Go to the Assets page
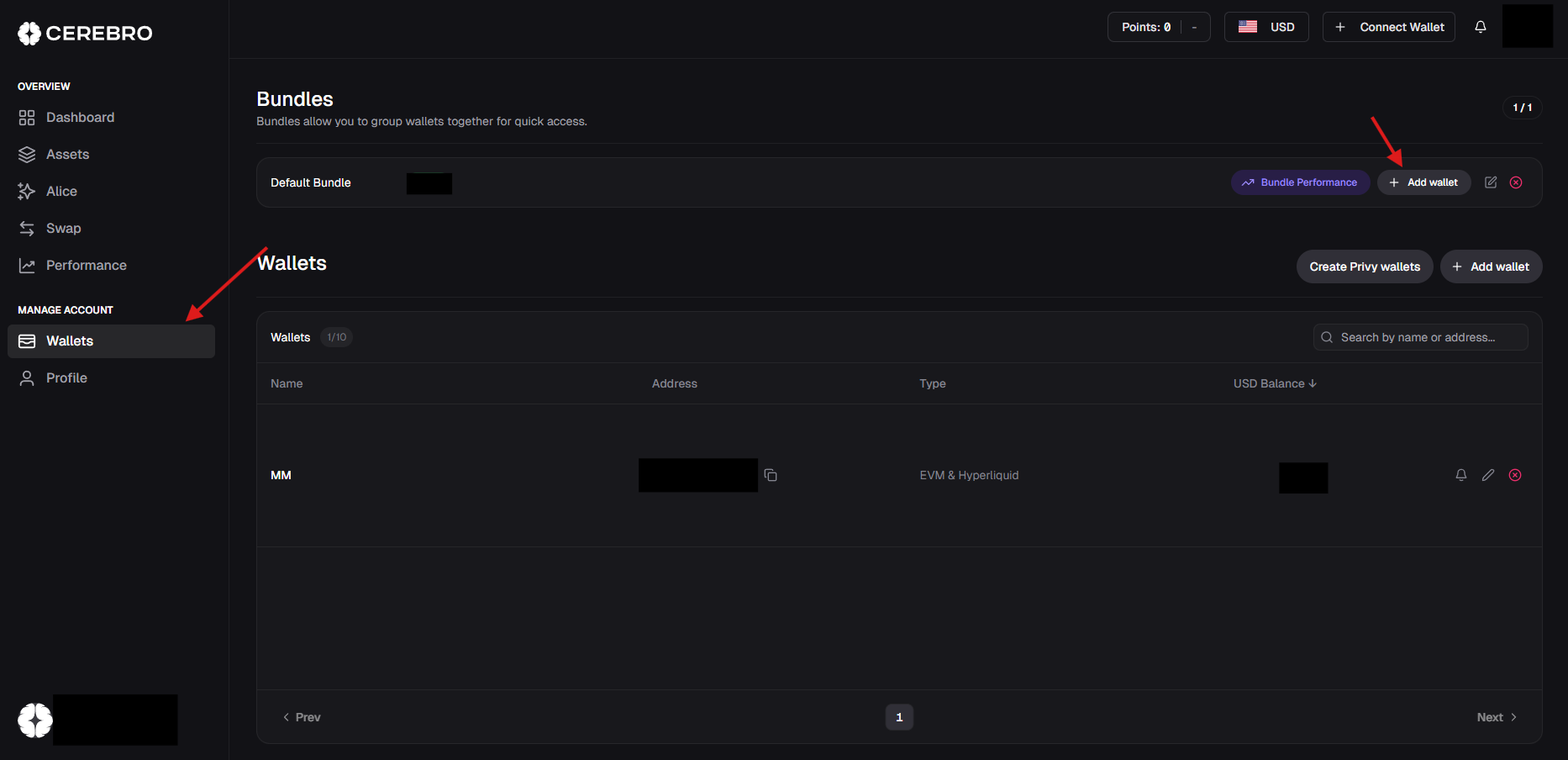The height and width of the screenshot is (760, 1568). [x=67, y=155]
